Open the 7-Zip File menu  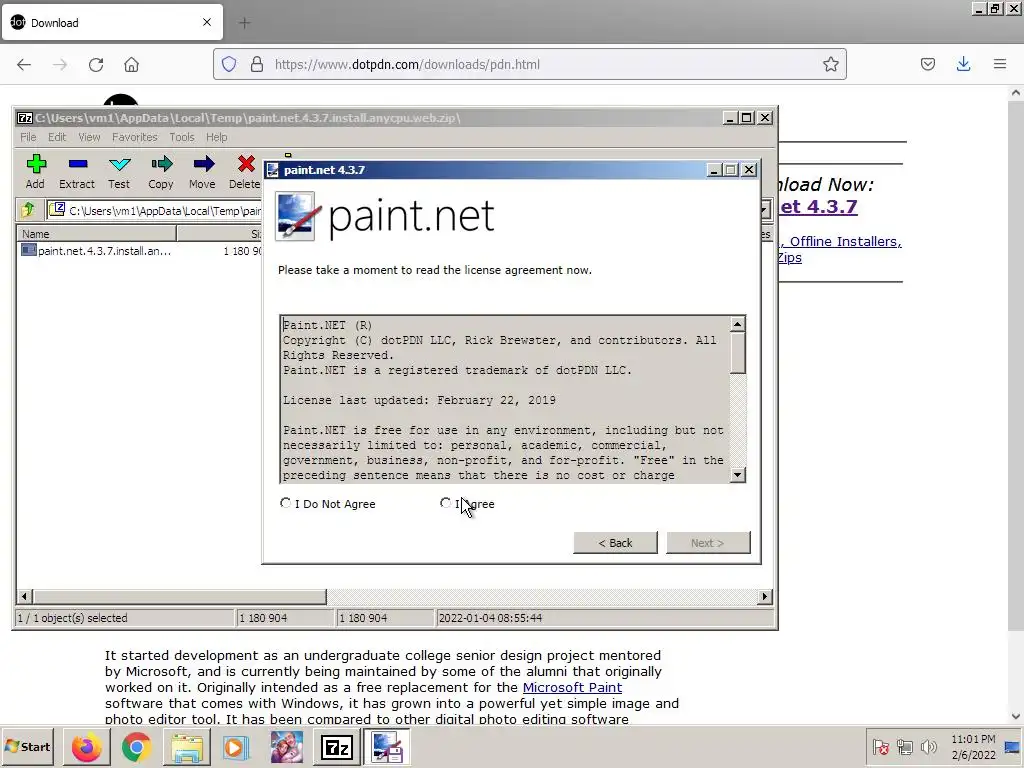[x=28, y=137]
